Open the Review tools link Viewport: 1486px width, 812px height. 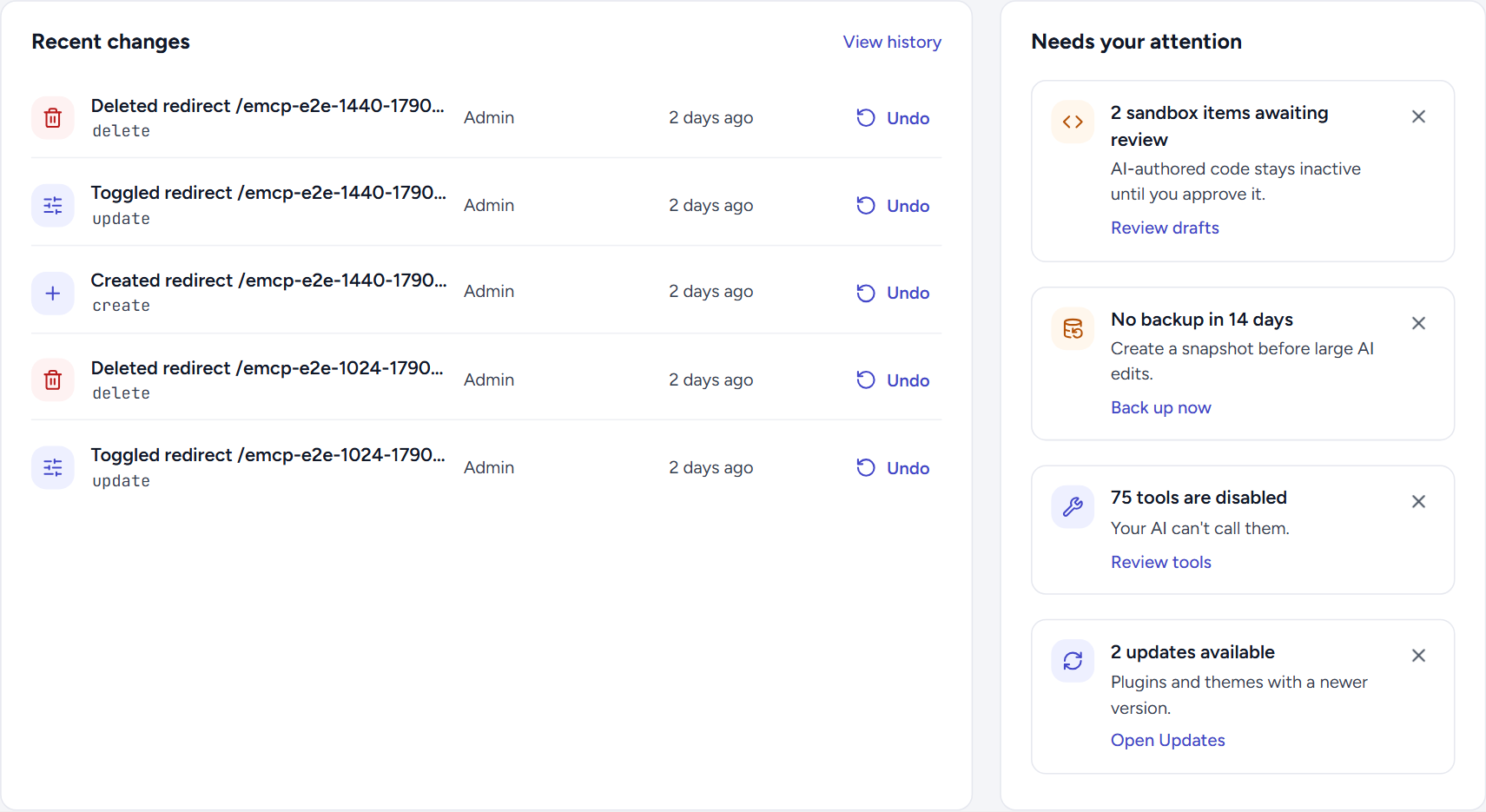point(1160,562)
